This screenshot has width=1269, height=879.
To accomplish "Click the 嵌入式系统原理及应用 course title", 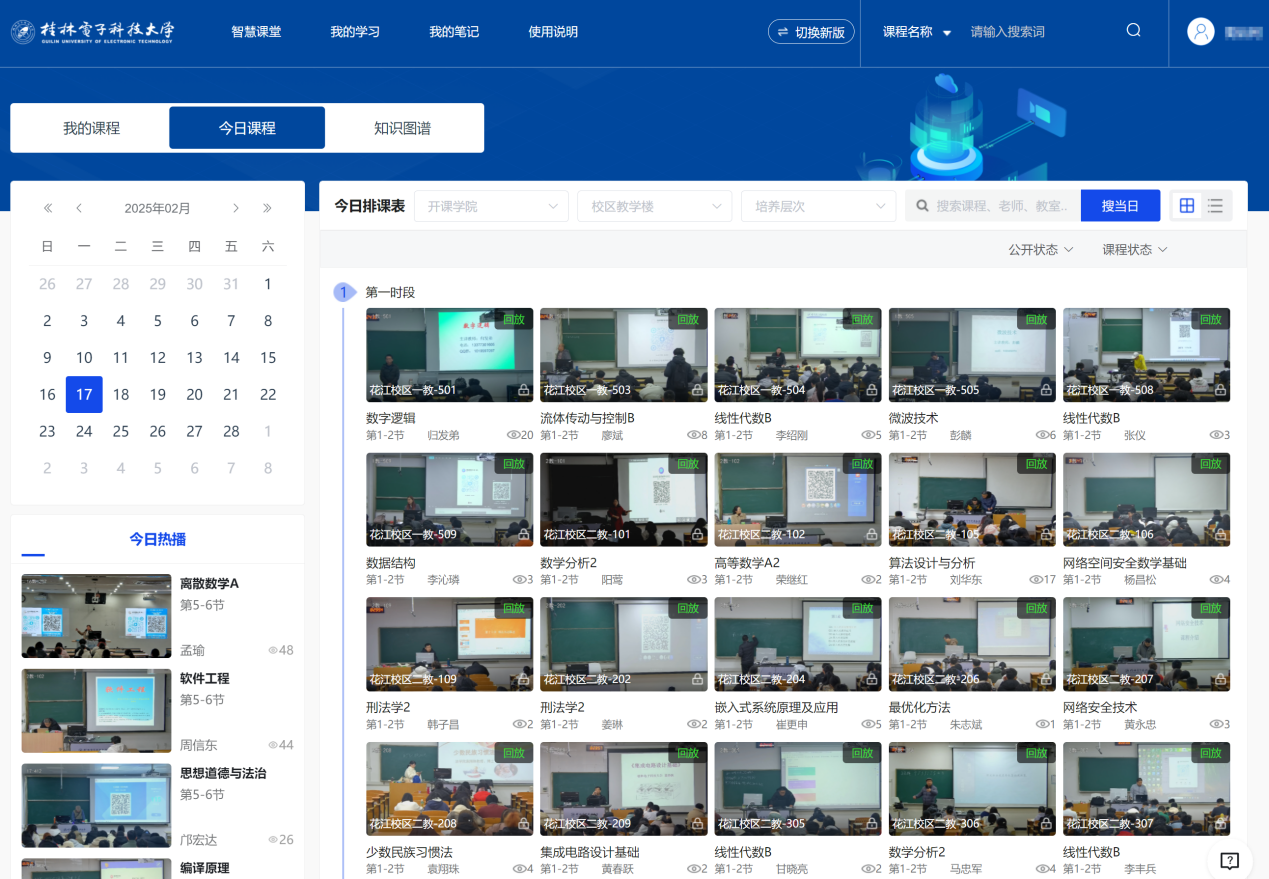I will point(776,707).
